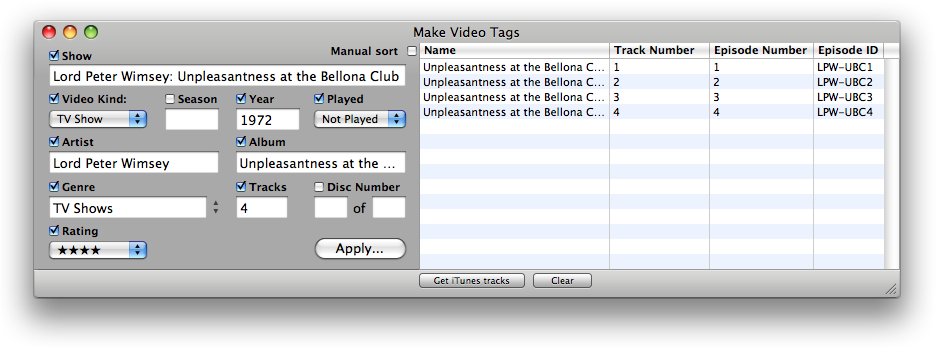The image size is (941, 364).
Task: Enable the Disc Number checkbox
Action: (319, 187)
